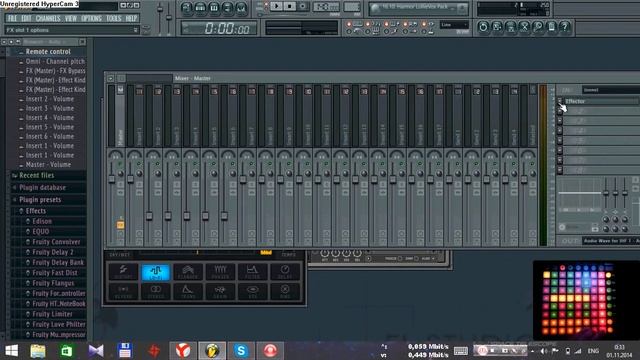The height and width of the screenshot is (360, 640).
Task: Select the Delay effect in Effector
Action: pyautogui.click(x=285, y=272)
